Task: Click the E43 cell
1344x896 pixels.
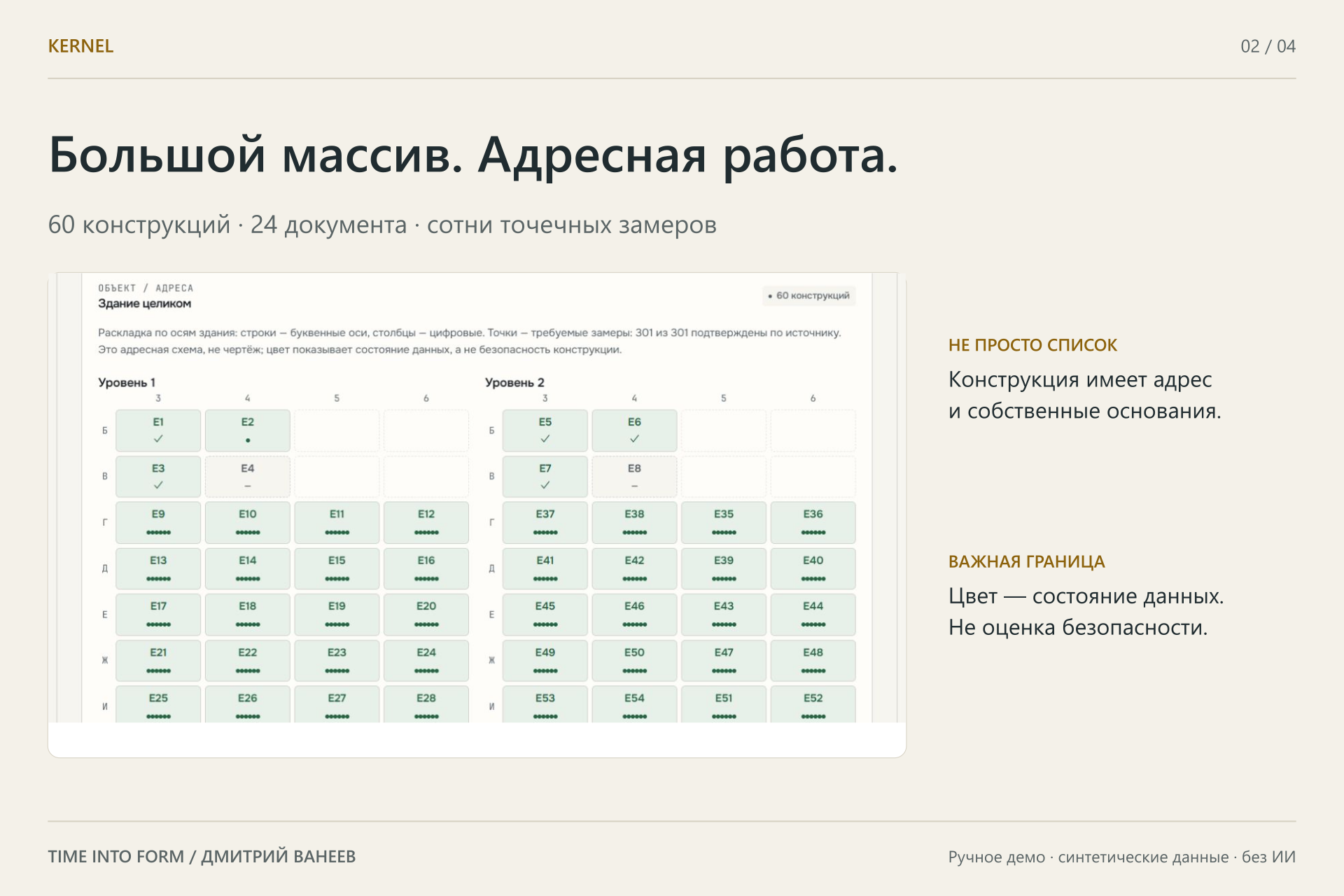Action: point(724,615)
